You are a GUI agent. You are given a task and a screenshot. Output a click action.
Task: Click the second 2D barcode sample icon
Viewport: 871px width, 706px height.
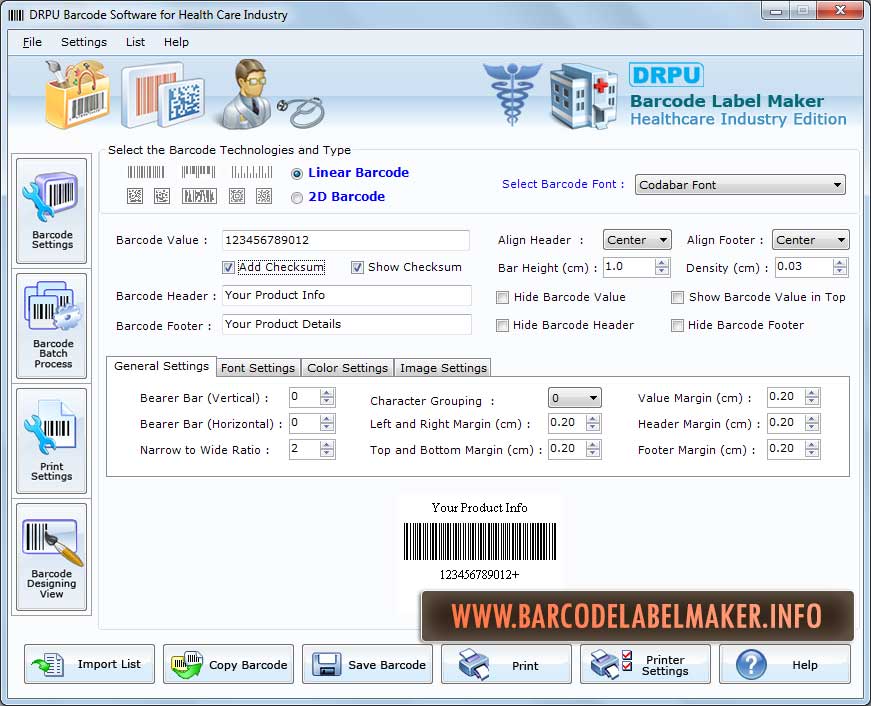162,196
